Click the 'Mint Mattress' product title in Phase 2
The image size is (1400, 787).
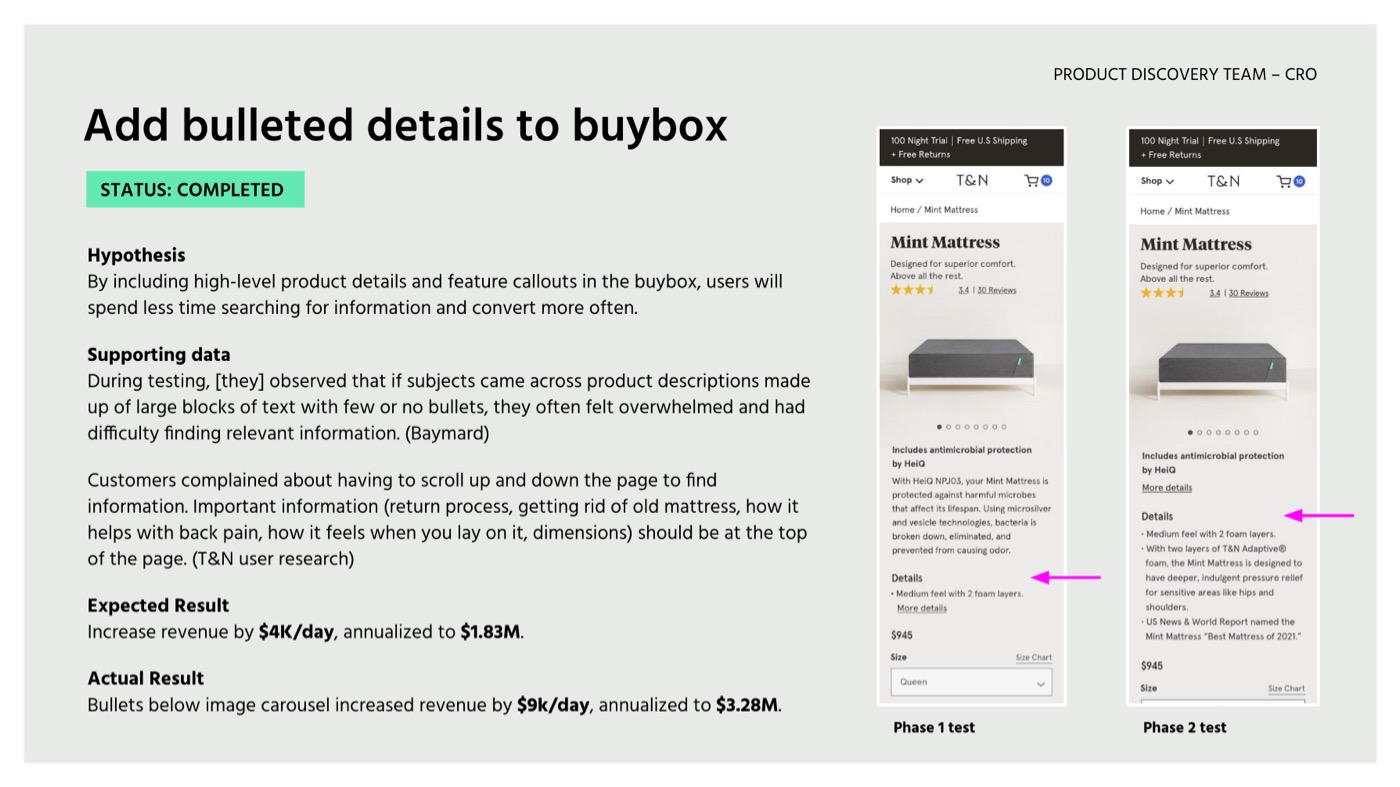tap(1196, 244)
